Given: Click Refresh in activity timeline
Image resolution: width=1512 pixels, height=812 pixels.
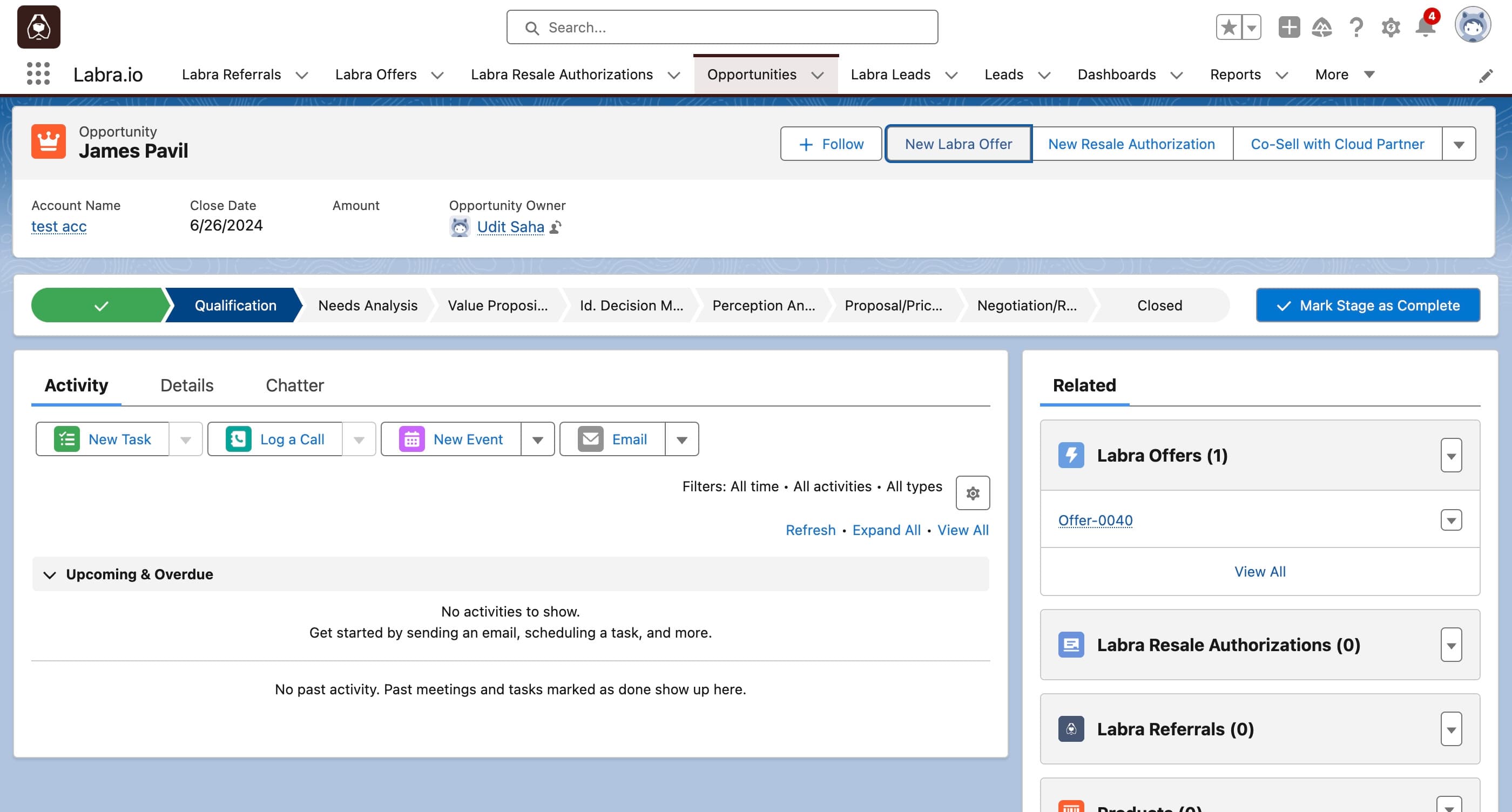Looking at the screenshot, I should (810, 530).
